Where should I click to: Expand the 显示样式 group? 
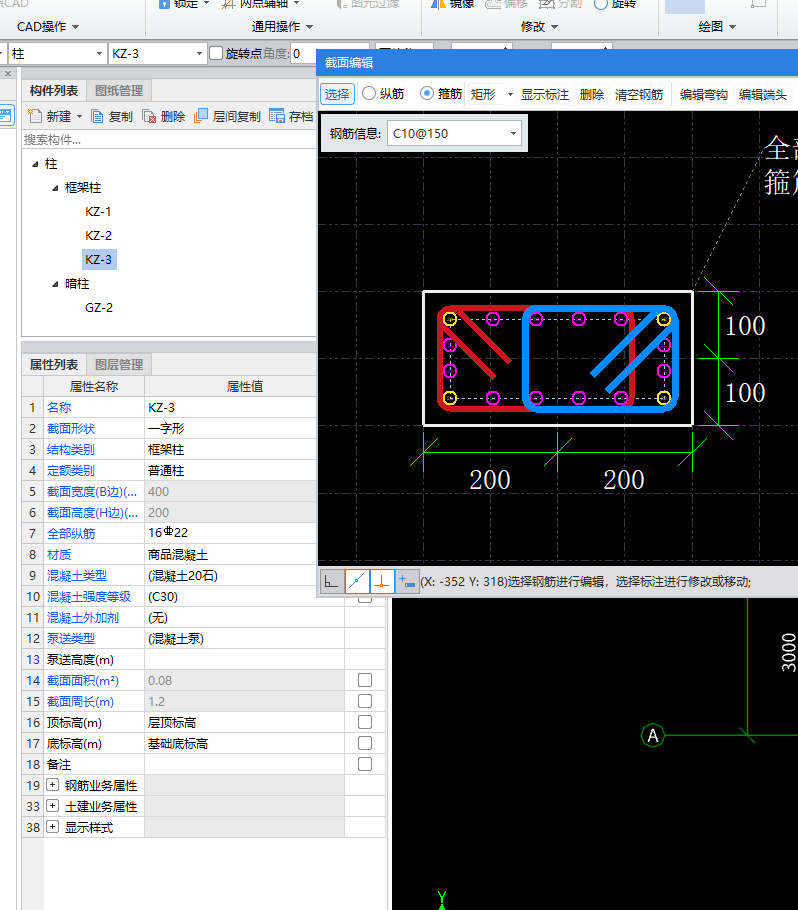pos(52,826)
